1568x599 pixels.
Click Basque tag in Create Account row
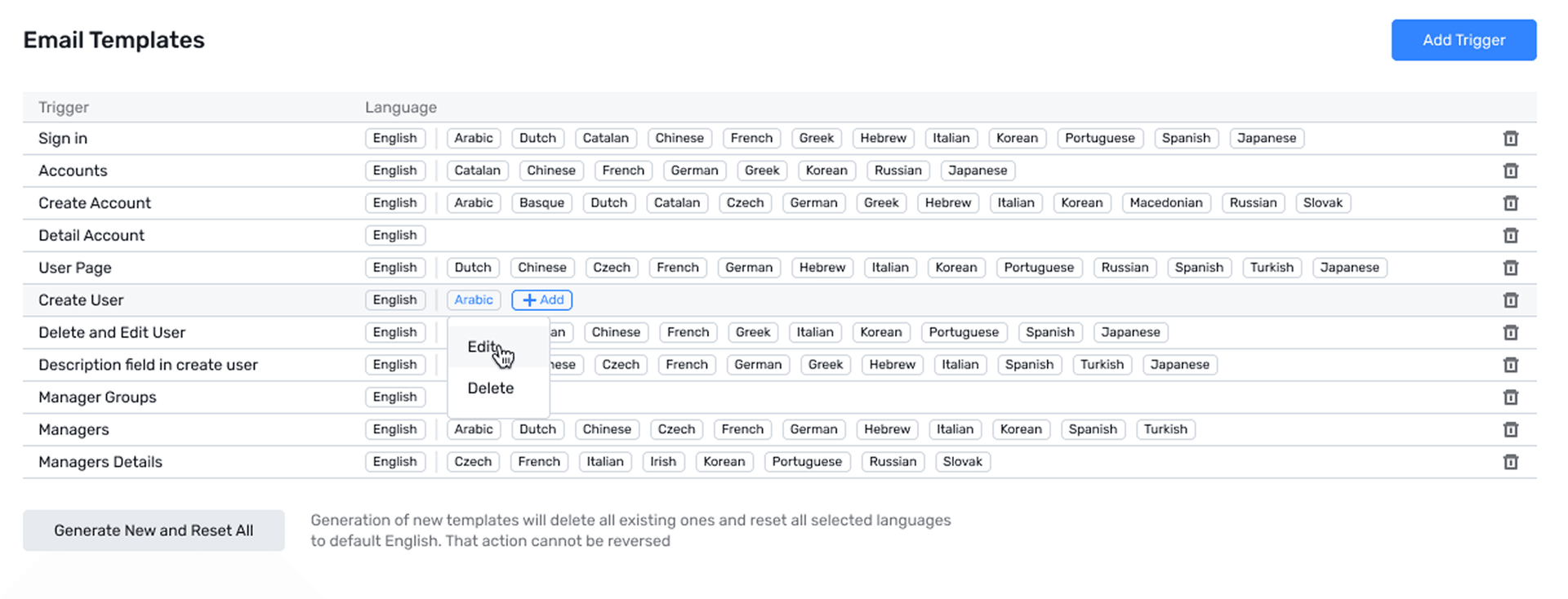(541, 203)
